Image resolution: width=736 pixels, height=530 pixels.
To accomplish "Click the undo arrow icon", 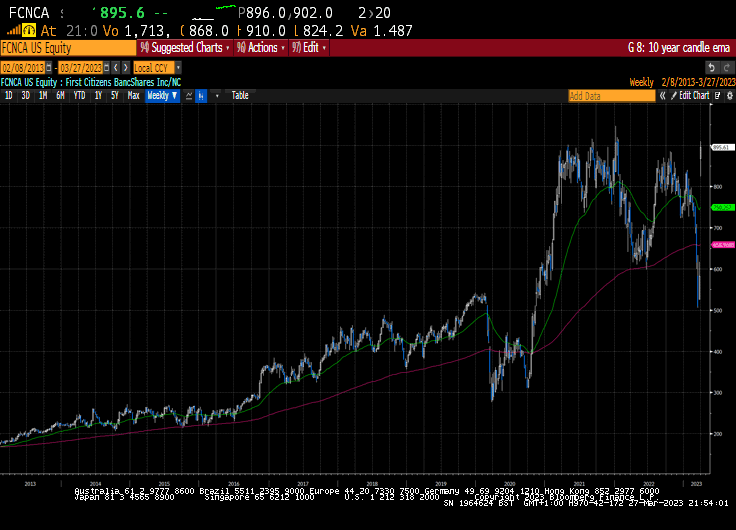I will (712, 68).
